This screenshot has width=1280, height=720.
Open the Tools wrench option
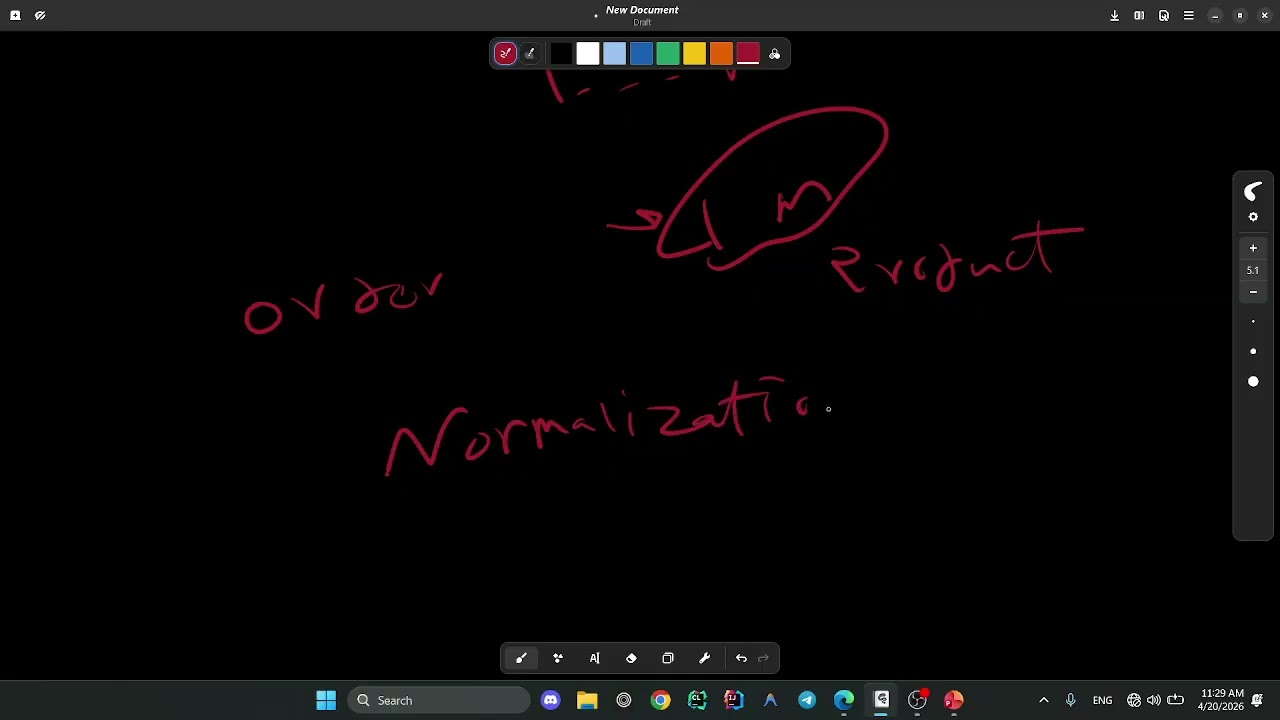point(704,658)
